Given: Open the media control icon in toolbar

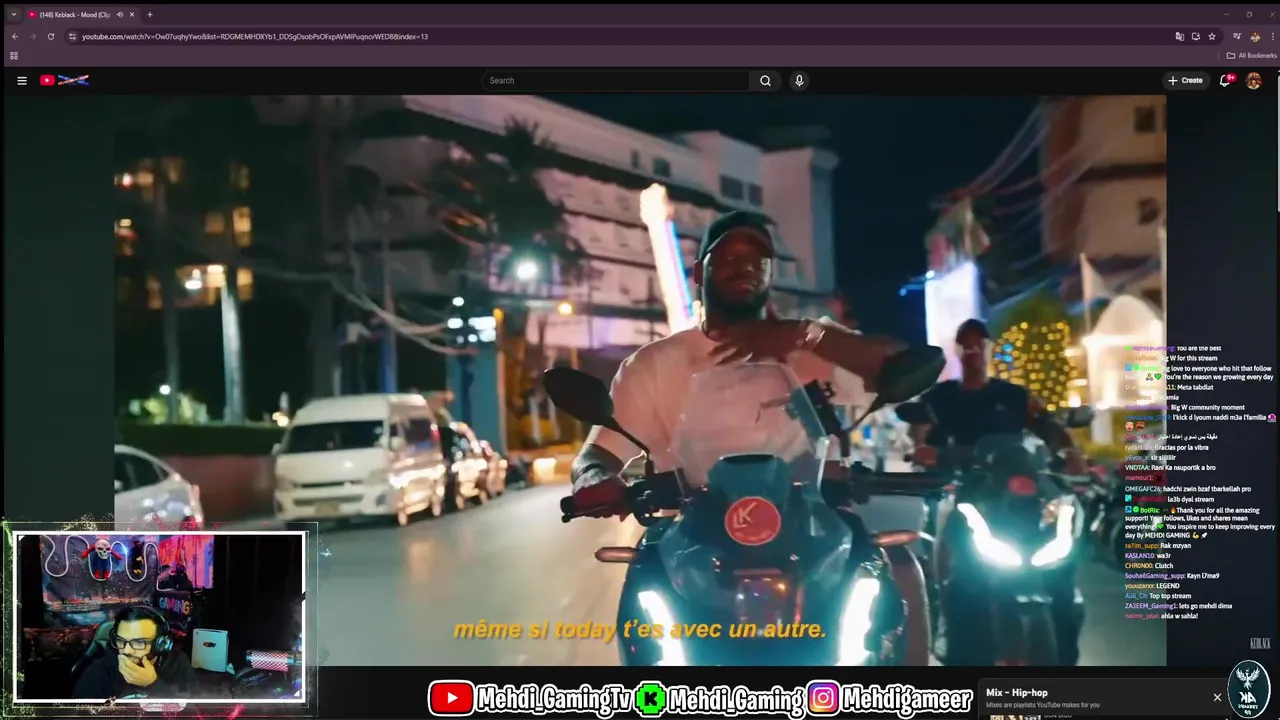Looking at the screenshot, I should tap(1237, 36).
